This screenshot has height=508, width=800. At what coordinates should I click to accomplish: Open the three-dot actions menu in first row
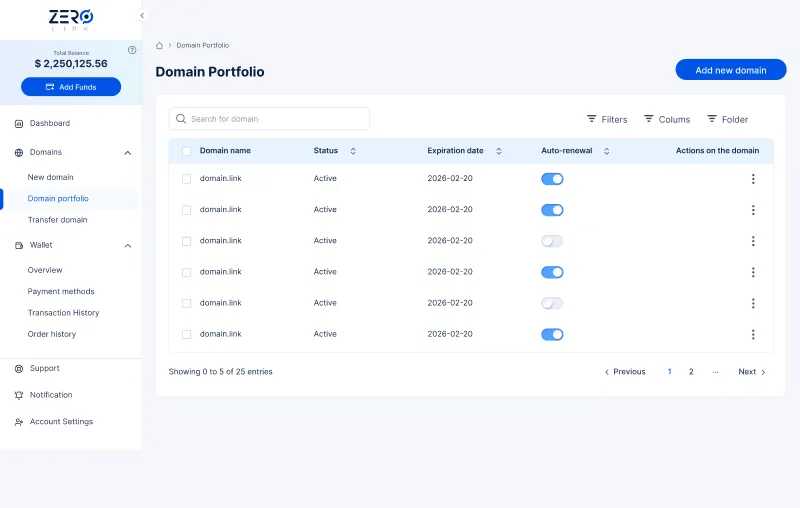(x=753, y=179)
